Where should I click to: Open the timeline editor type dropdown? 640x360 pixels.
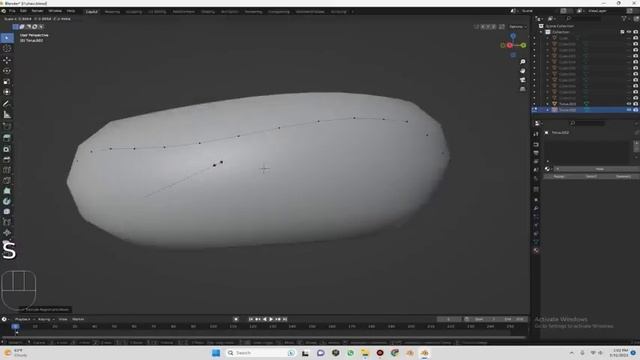pos(5,319)
